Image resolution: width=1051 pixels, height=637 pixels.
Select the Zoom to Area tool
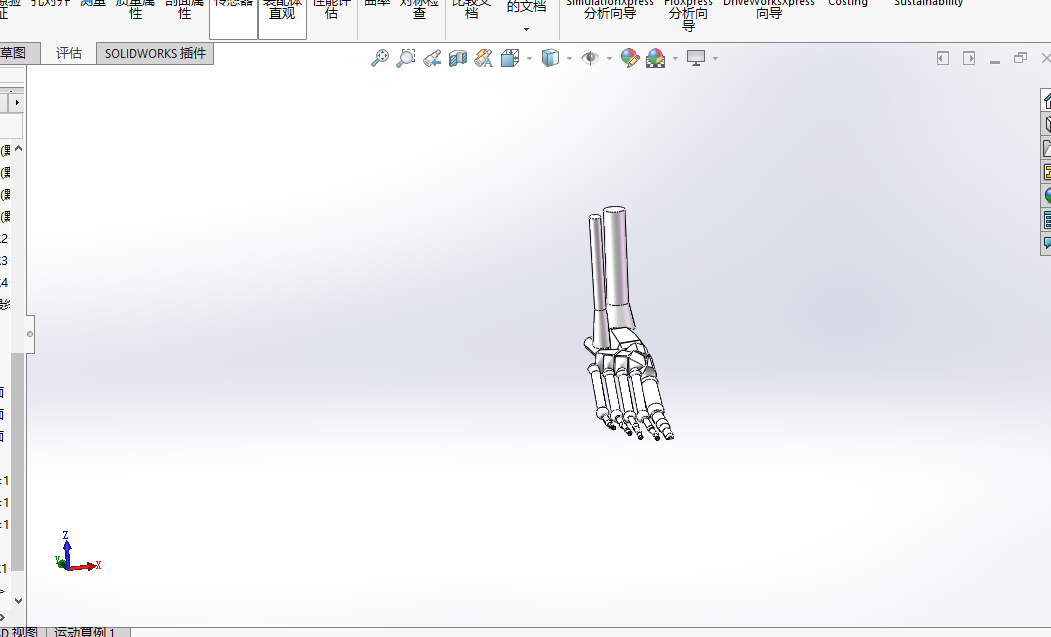pos(406,58)
